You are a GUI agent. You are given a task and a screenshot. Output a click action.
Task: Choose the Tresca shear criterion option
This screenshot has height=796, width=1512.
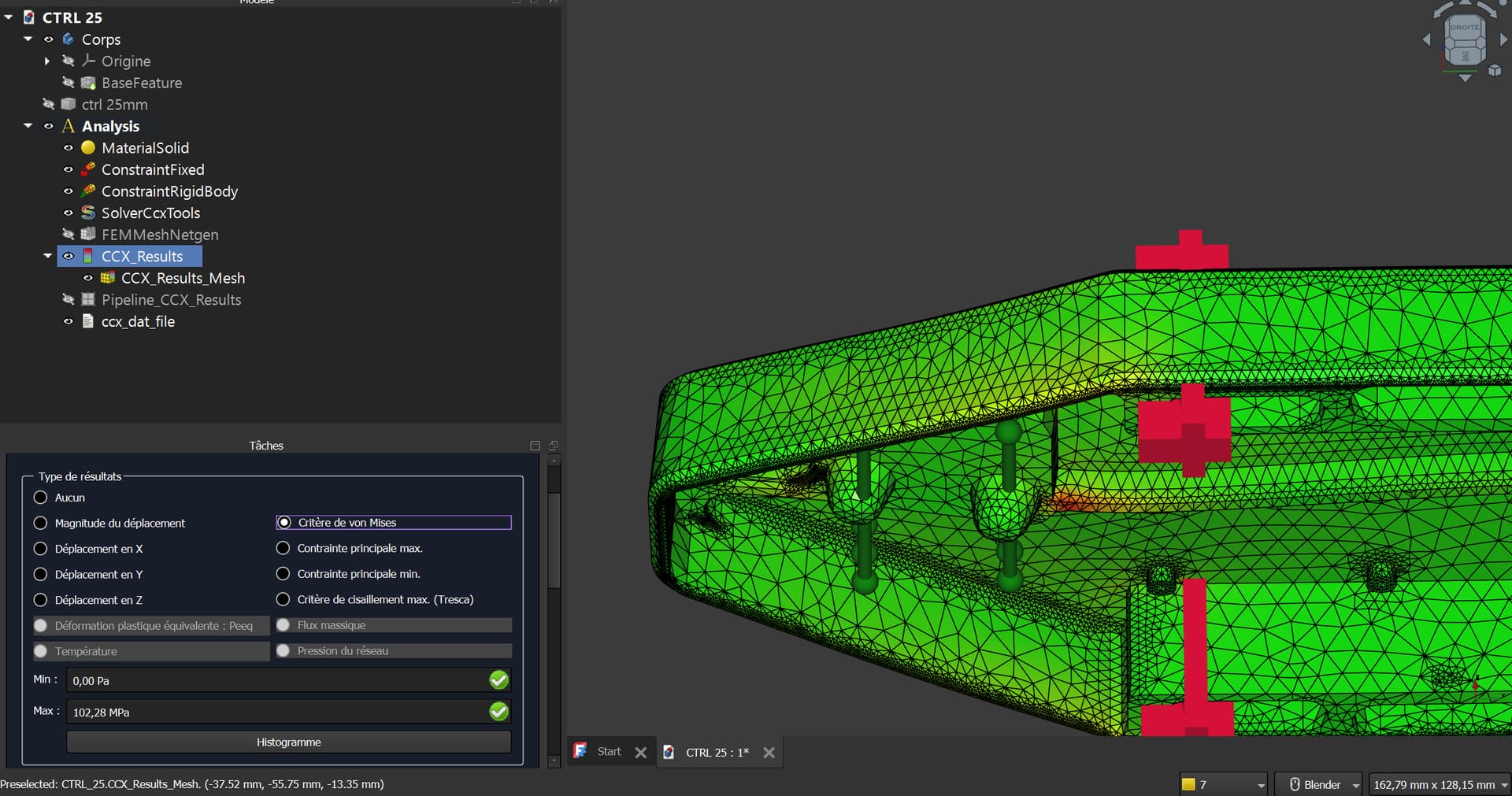(x=283, y=599)
